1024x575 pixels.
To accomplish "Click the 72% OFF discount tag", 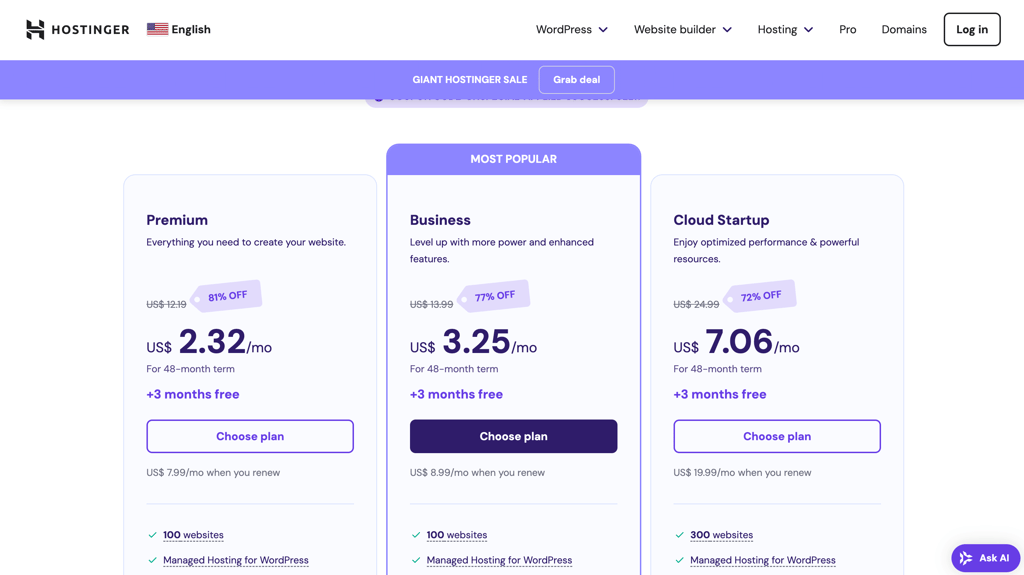I will [760, 296].
